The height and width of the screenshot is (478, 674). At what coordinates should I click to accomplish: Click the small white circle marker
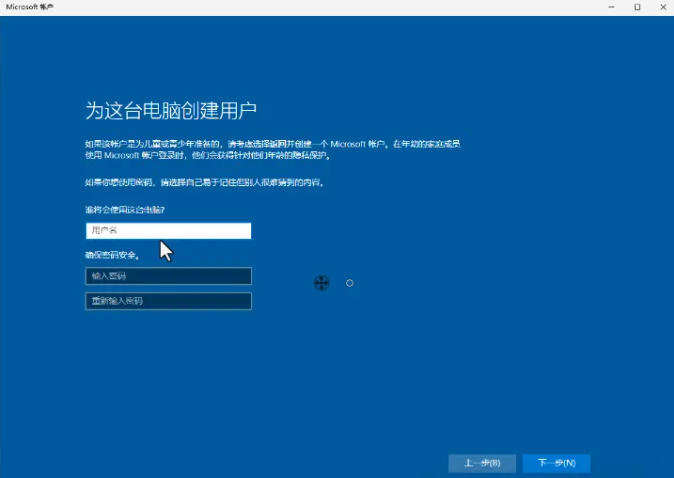[350, 283]
